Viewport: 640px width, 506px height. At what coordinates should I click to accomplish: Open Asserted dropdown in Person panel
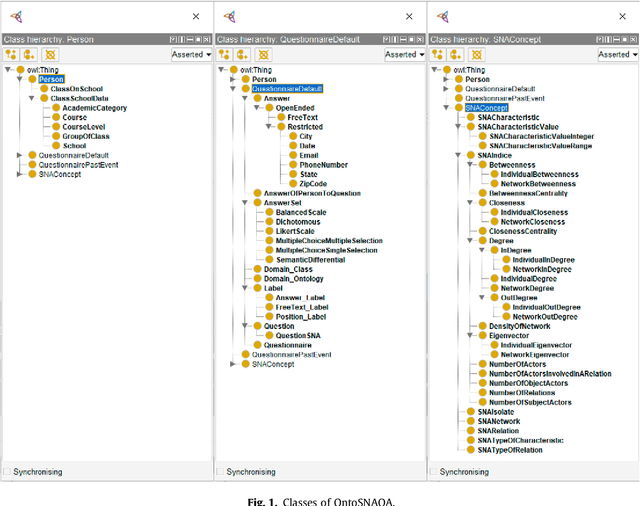(191, 54)
